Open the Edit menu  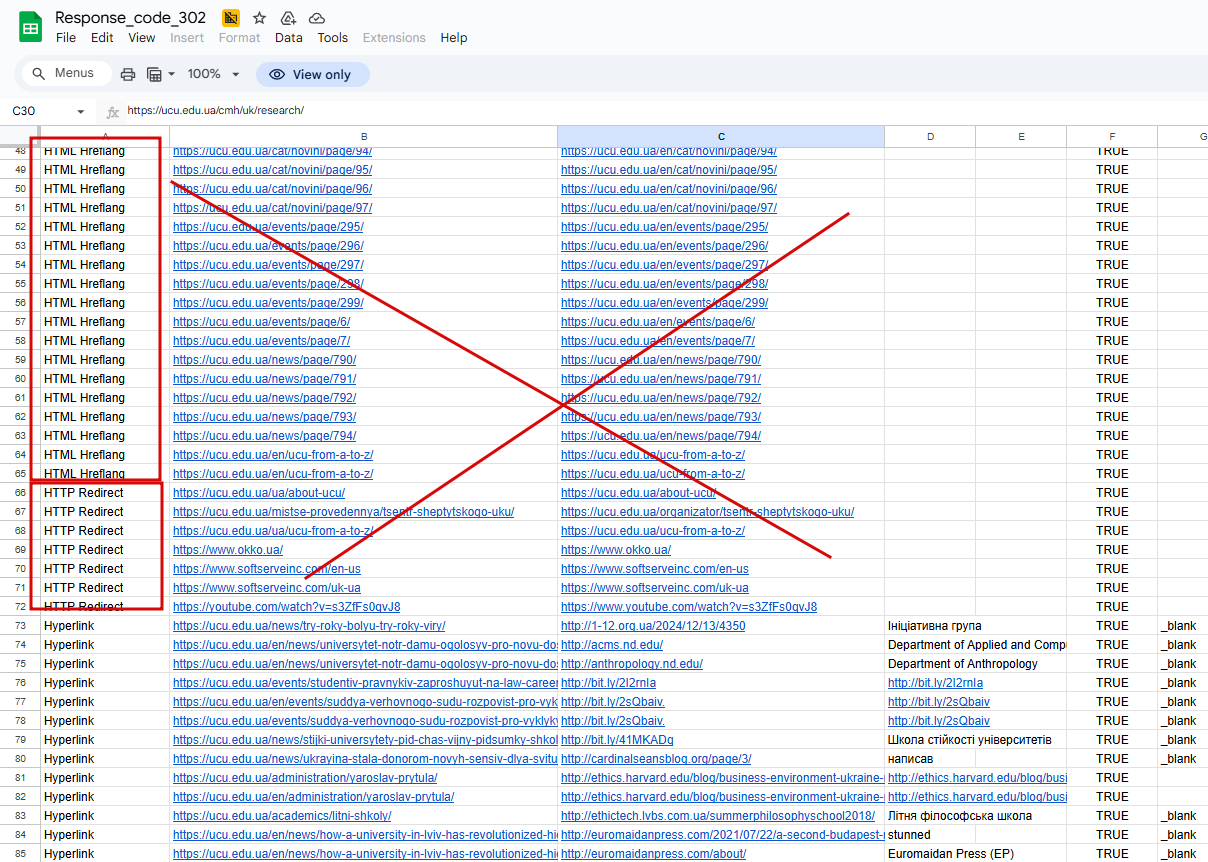(102, 38)
